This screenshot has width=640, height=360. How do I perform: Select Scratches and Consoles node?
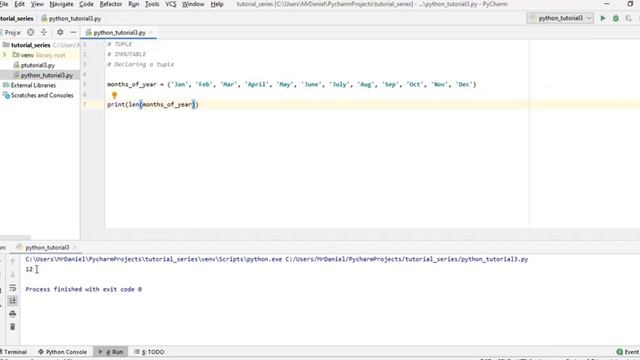pyautogui.click(x=42, y=95)
